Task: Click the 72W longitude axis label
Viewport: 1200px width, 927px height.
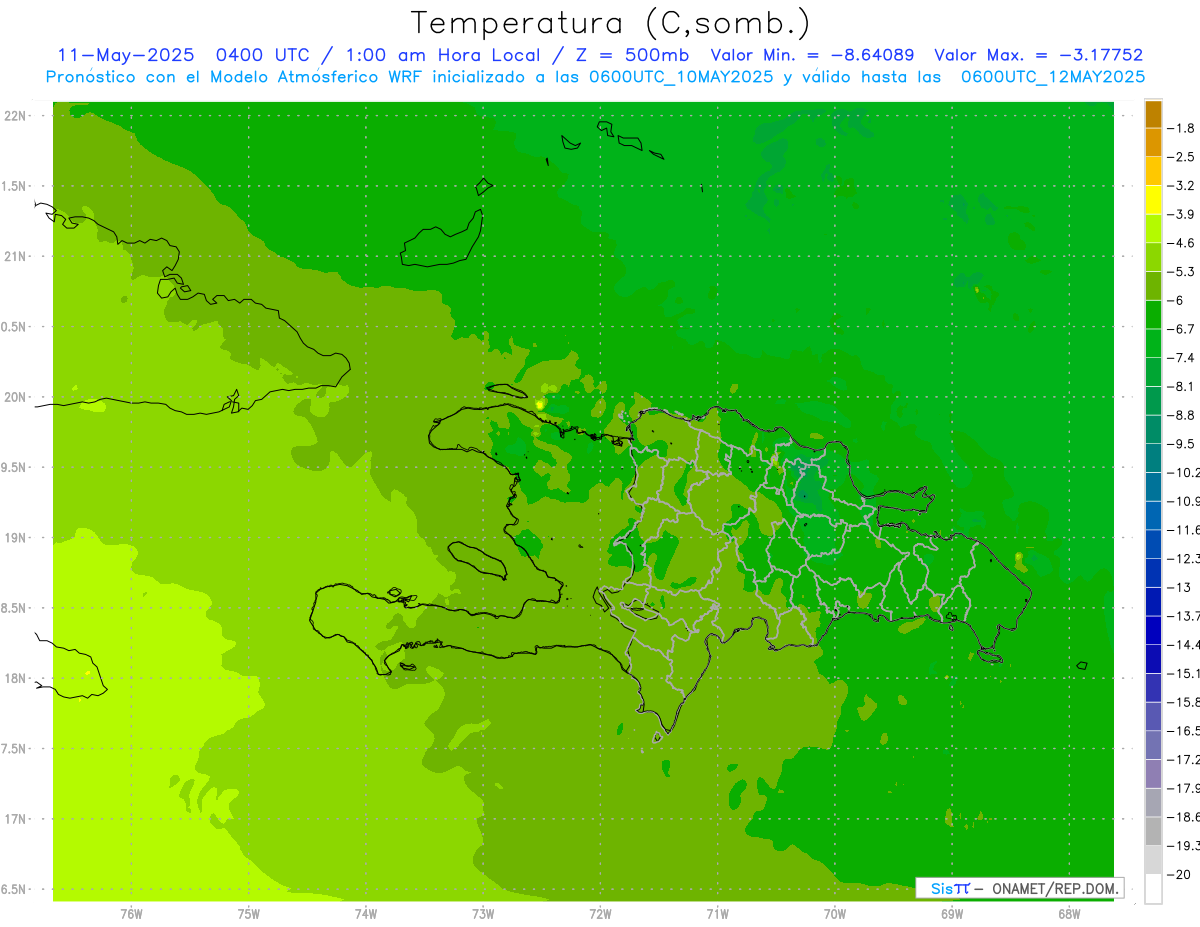Action: (x=600, y=913)
